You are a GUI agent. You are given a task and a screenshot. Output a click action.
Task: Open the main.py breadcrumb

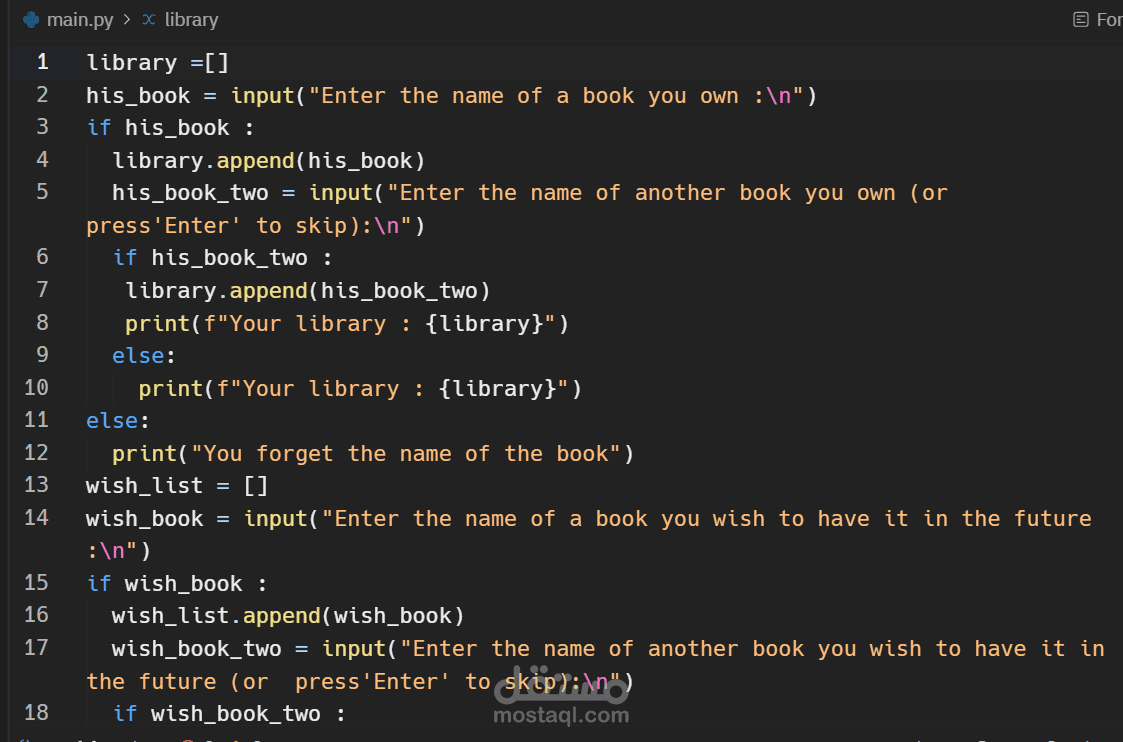[79, 20]
